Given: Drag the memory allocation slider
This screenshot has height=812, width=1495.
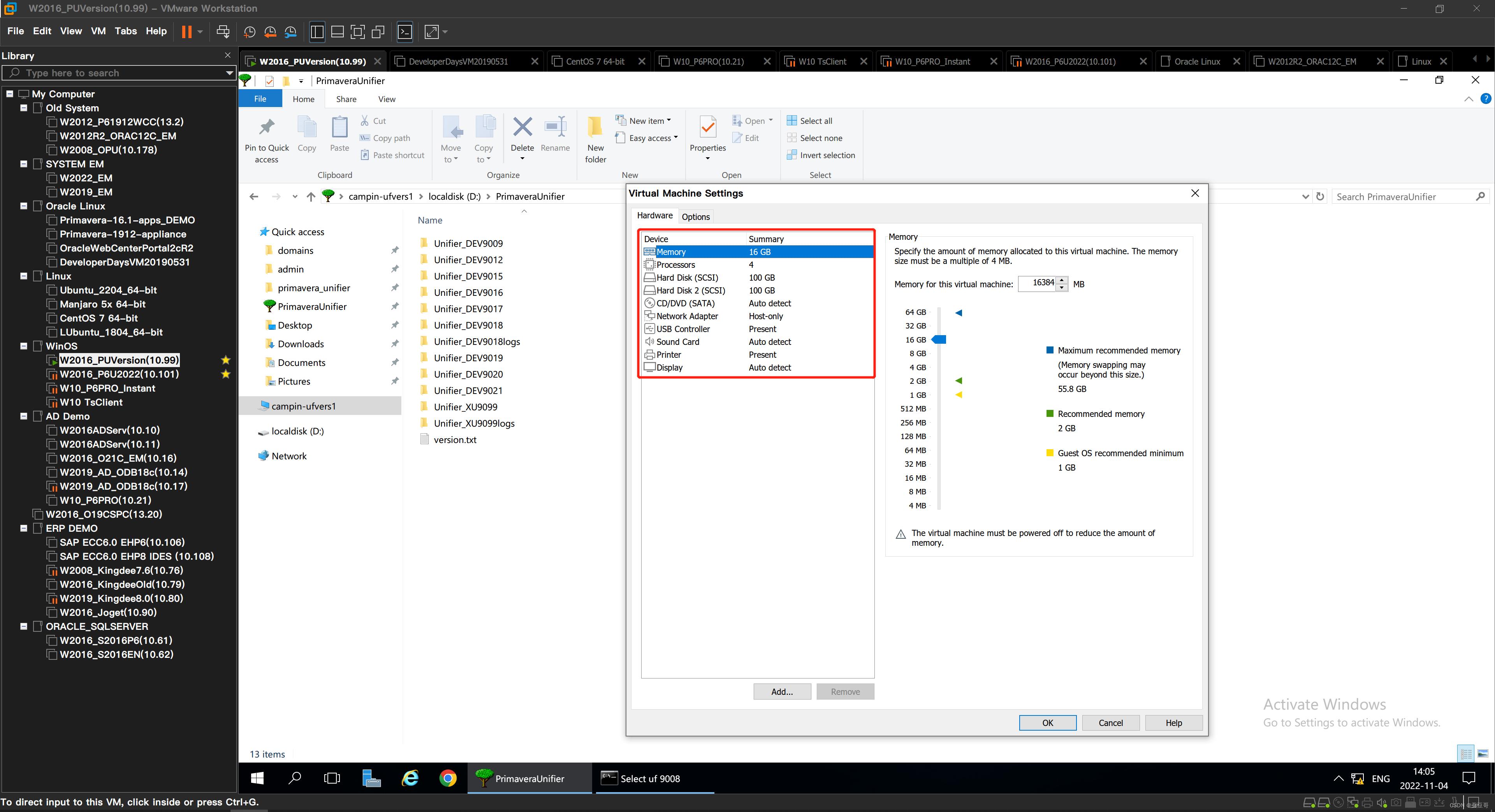Looking at the screenshot, I should coord(940,339).
